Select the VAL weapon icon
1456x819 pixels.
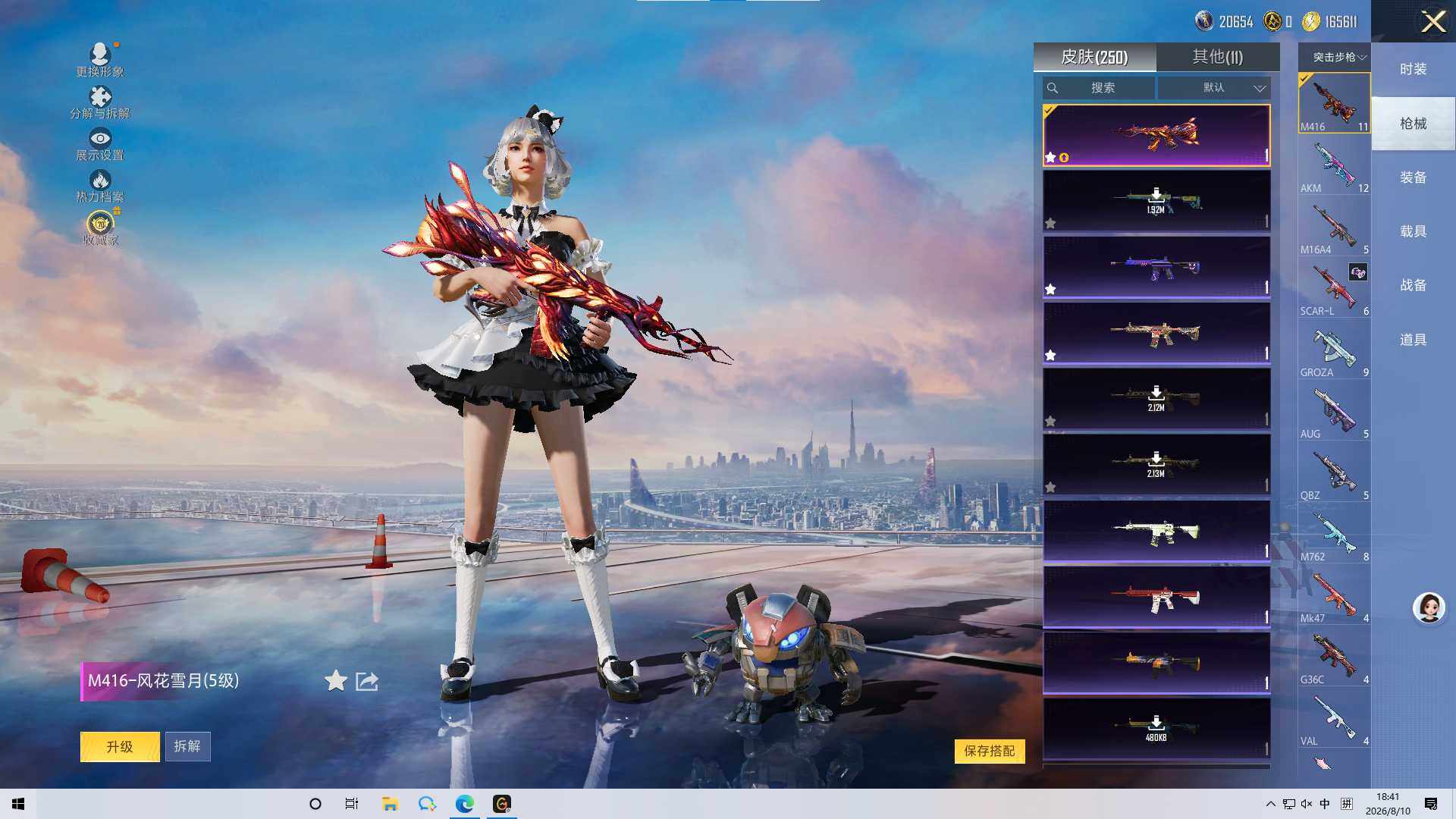click(1334, 717)
